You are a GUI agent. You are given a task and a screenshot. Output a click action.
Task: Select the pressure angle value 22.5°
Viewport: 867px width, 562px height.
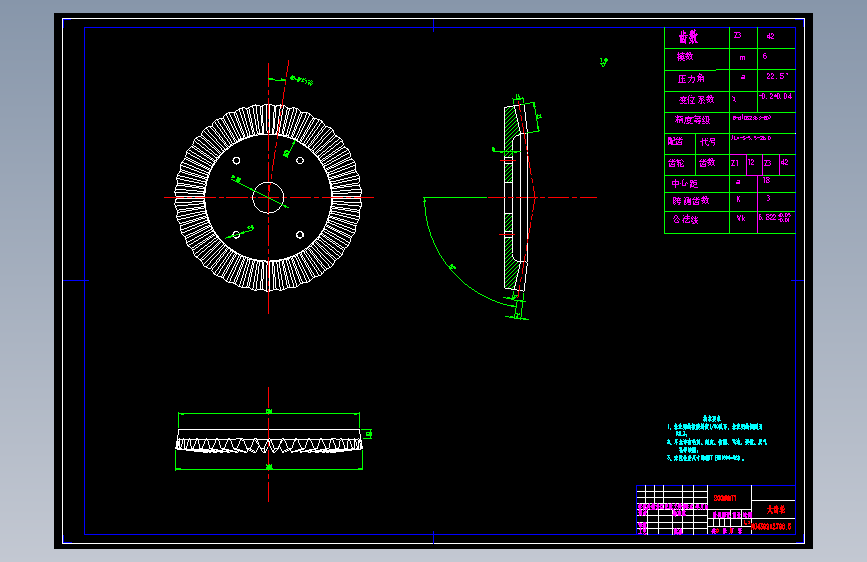click(777, 76)
